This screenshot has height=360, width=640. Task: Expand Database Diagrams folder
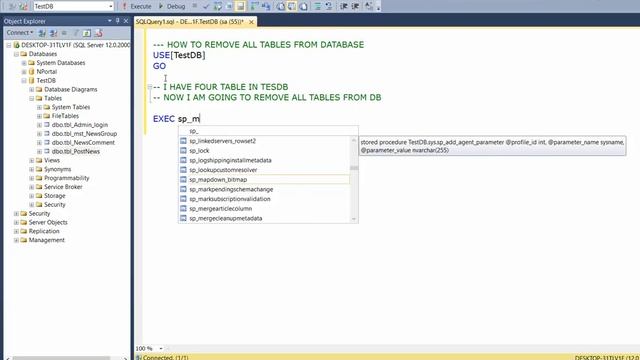[32, 89]
